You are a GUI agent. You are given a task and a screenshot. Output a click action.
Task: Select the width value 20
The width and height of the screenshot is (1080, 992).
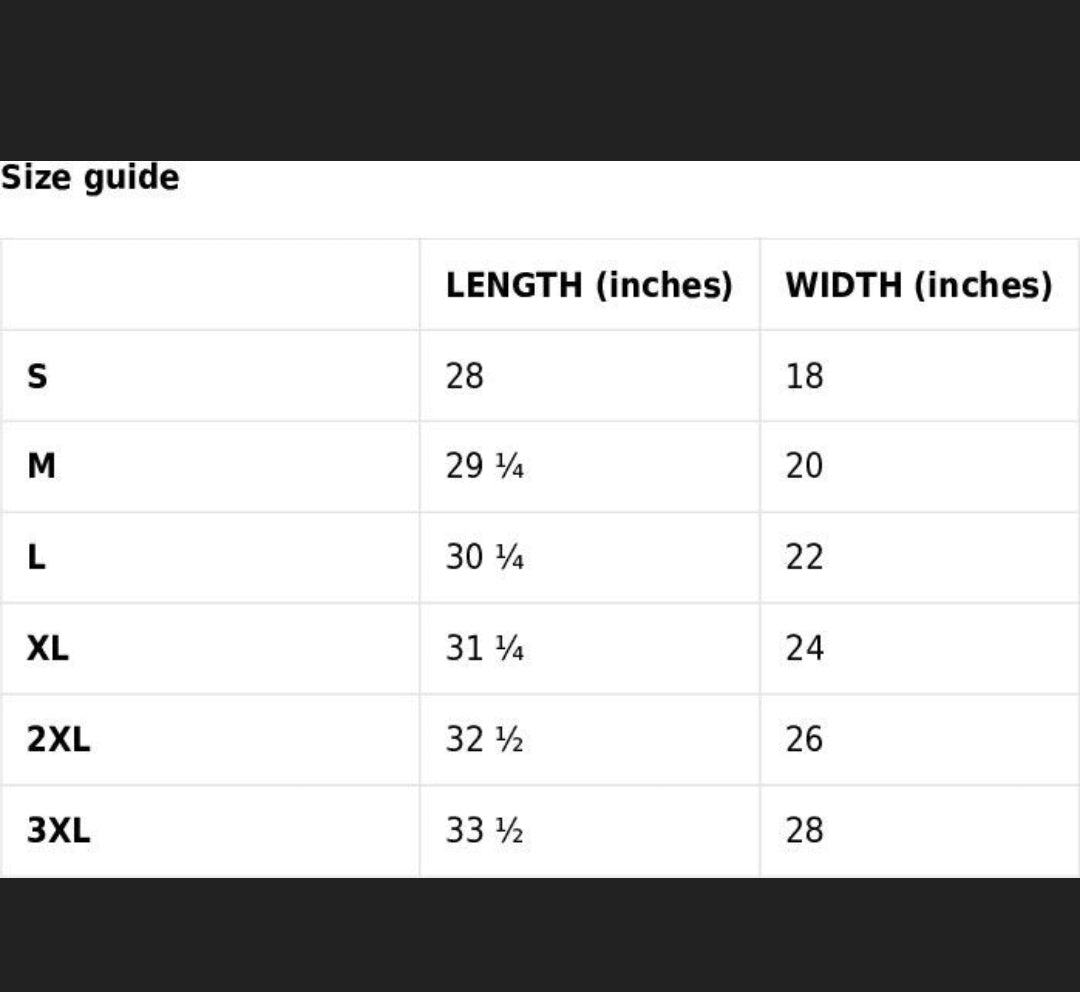pos(804,466)
